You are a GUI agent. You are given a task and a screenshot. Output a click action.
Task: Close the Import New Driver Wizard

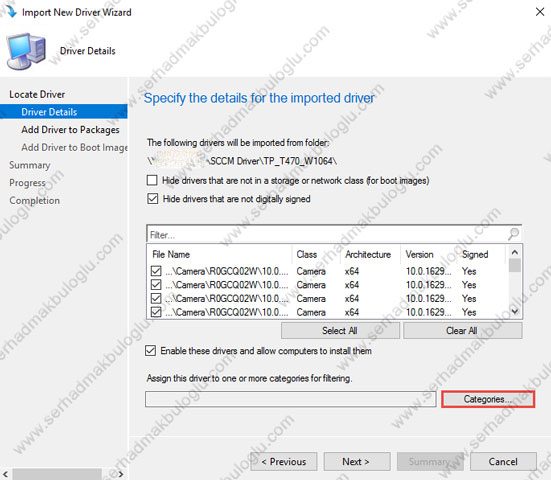click(x=540, y=12)
